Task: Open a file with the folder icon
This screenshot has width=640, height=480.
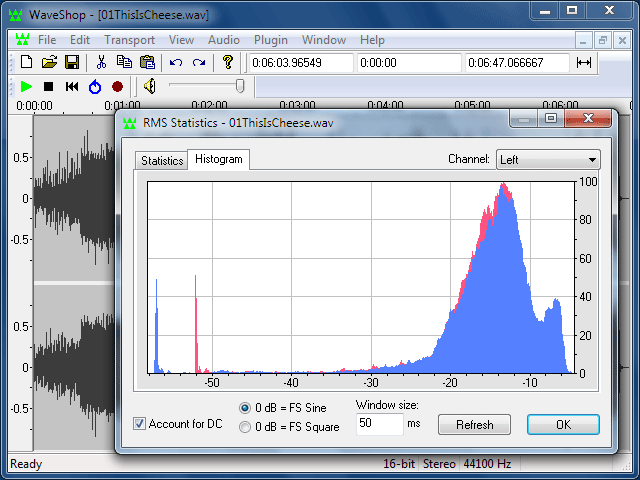Action: (49, 62)
